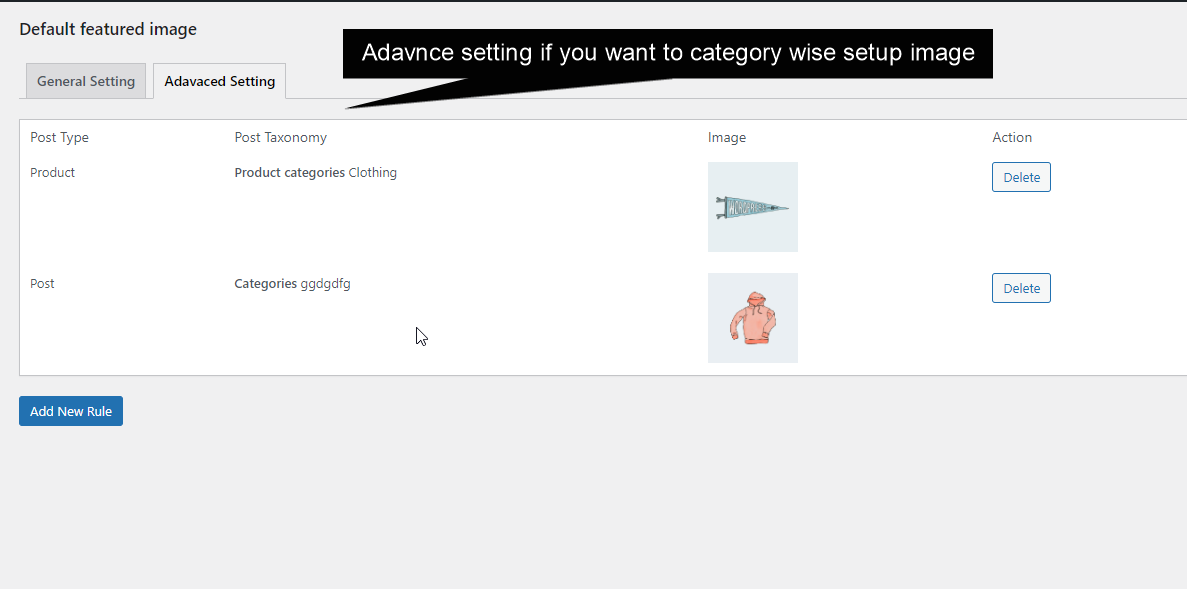Image resolution: width=1187 pixels, height=589 pixels.
Task: Click the Product post type cell
Action: click(52, 172)
